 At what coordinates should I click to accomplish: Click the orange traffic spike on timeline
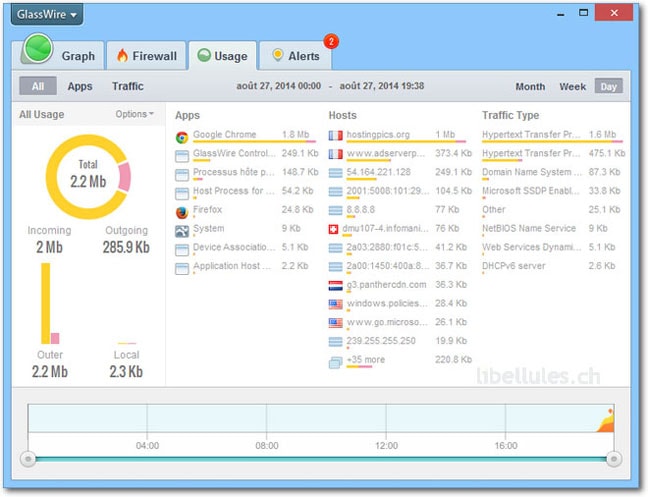[607, 422]
